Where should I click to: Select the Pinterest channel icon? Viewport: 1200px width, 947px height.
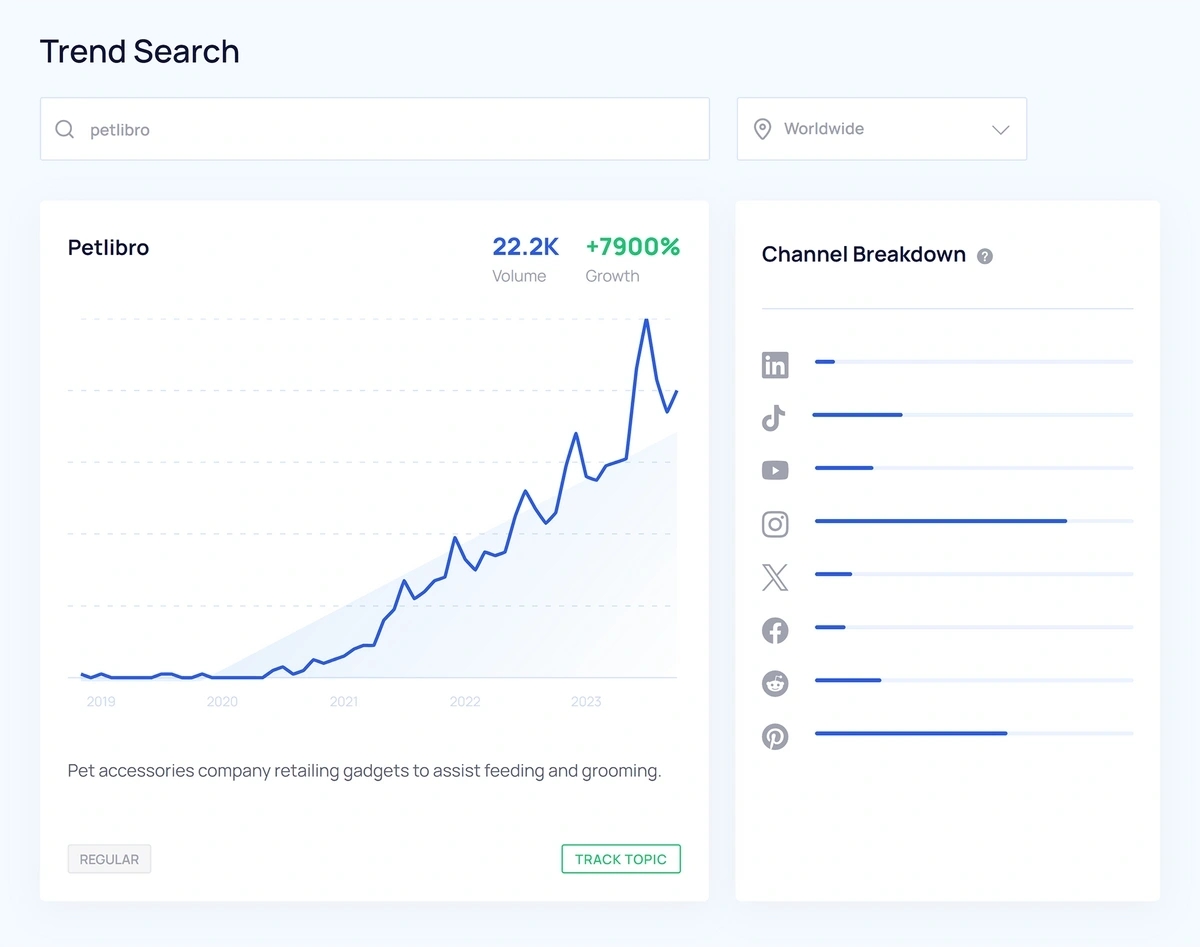coord(775,737)
